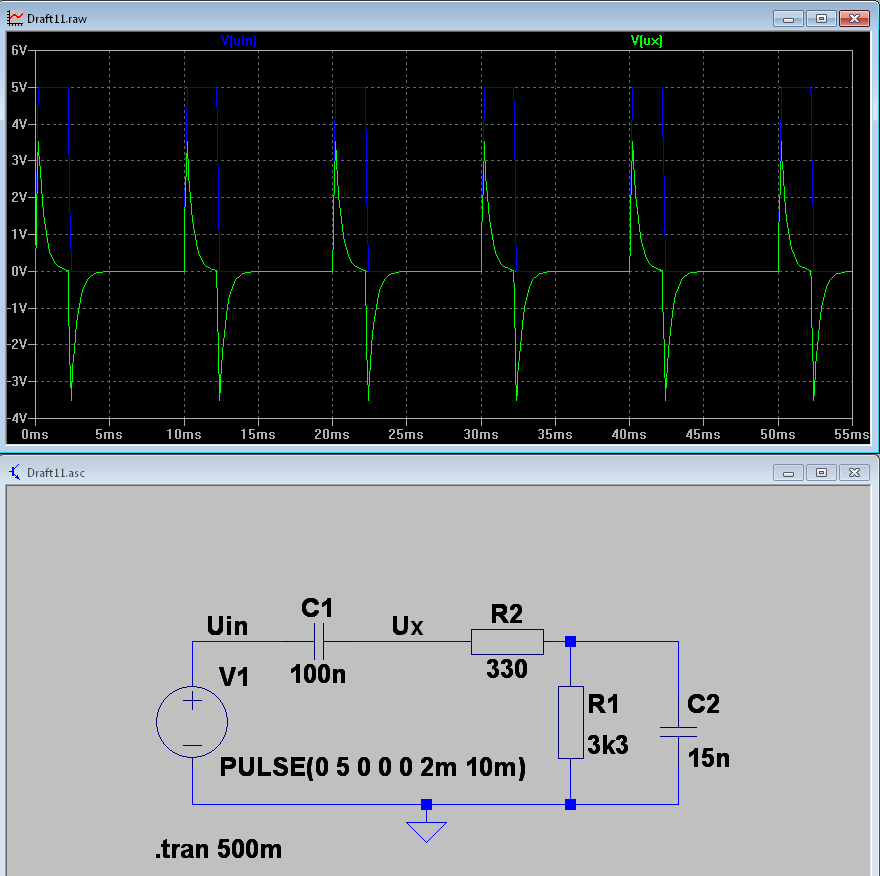Select voltage source V1 symbol
The image size is (880, 876).
[192, 722]
